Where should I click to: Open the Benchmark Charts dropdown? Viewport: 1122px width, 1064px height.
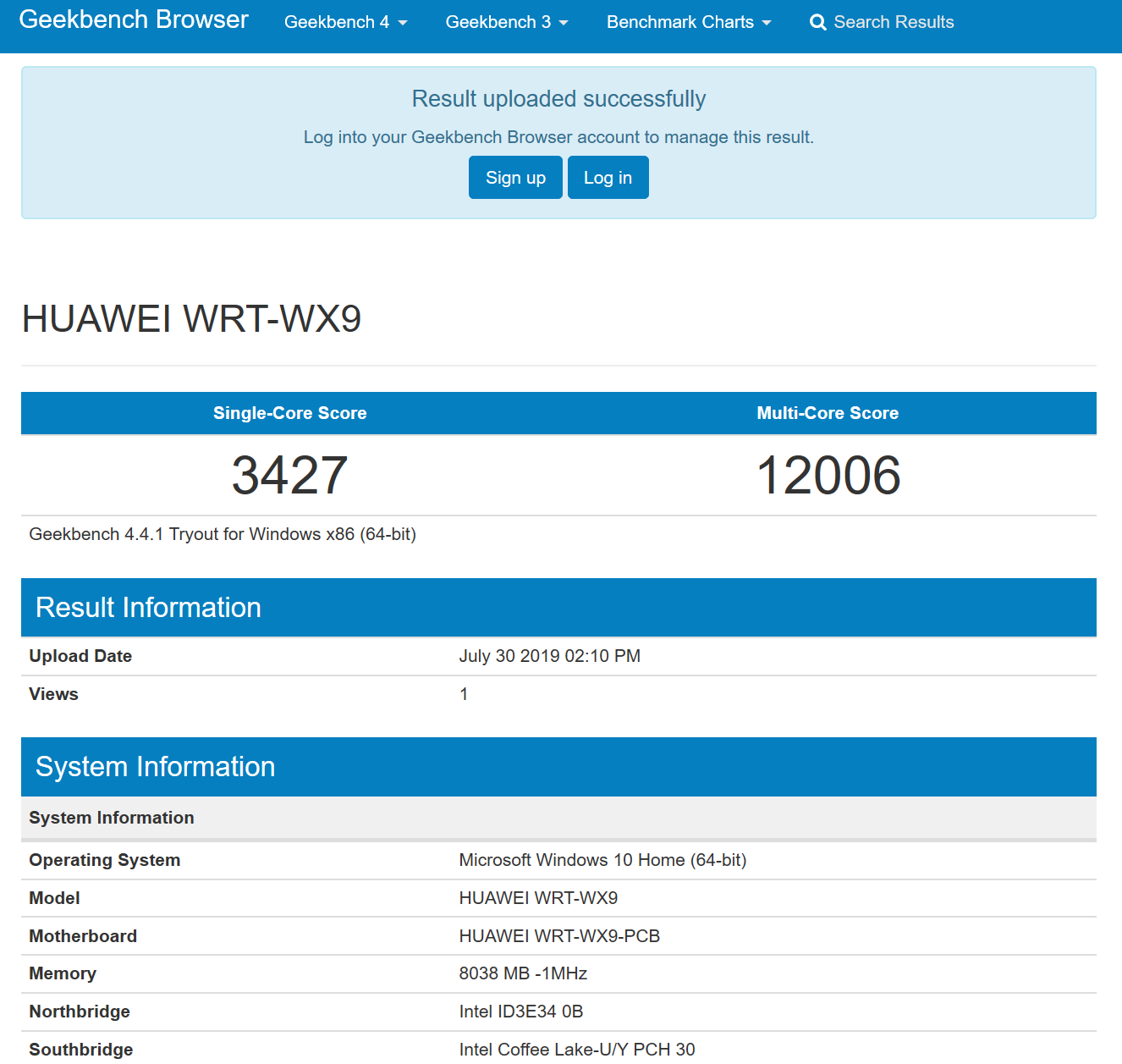[x=689, y=22]
